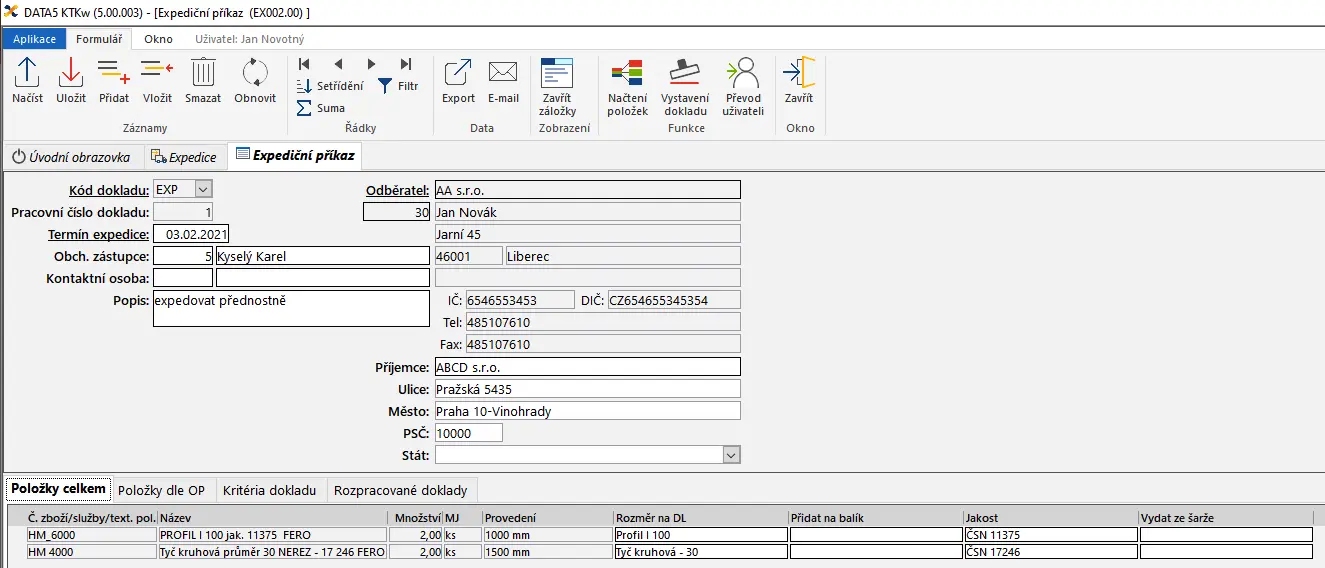Click Načtení položek in the Funkce group

[x=627, y=86]
